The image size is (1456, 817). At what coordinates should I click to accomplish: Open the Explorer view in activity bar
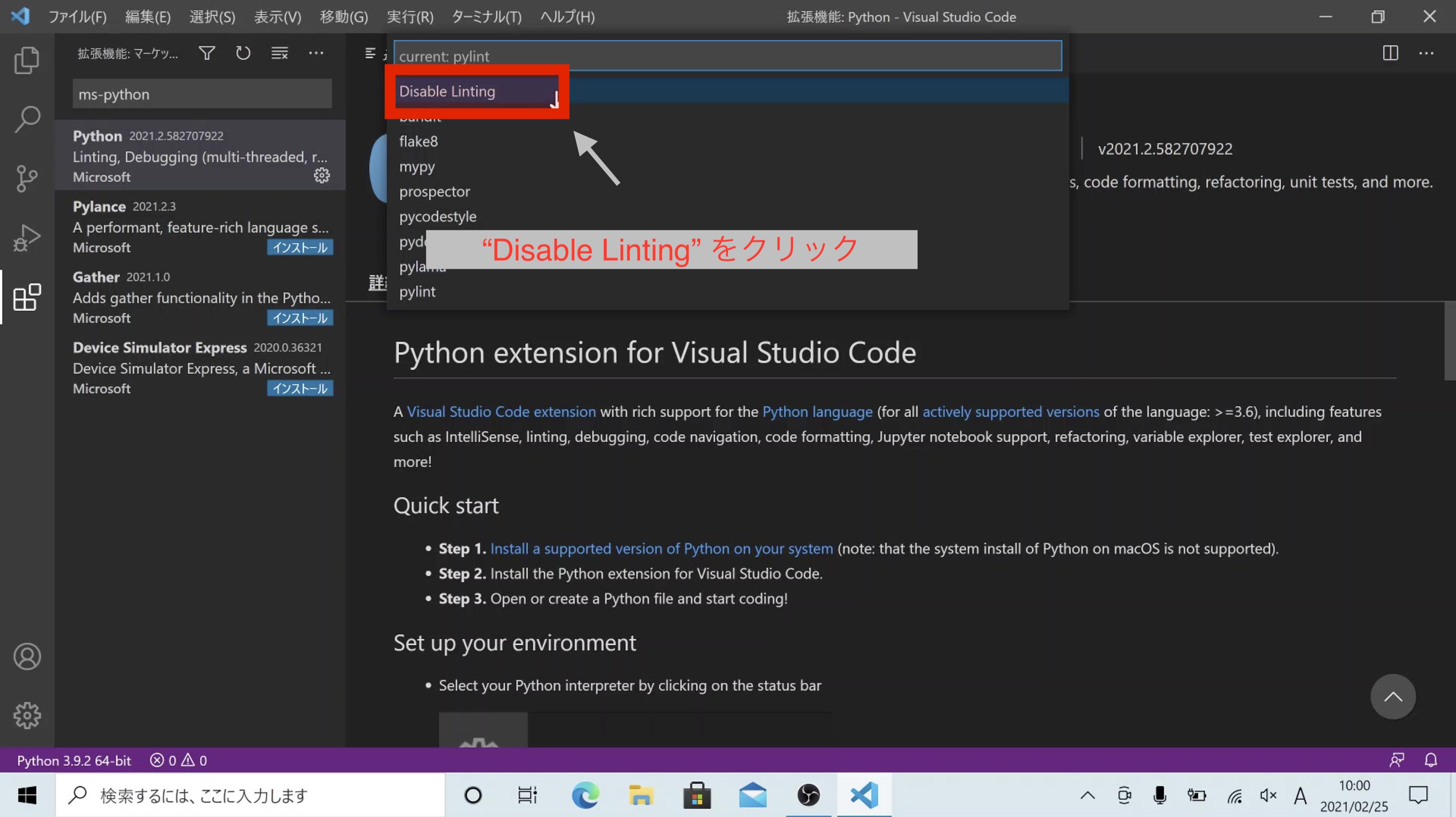point(27,60)
